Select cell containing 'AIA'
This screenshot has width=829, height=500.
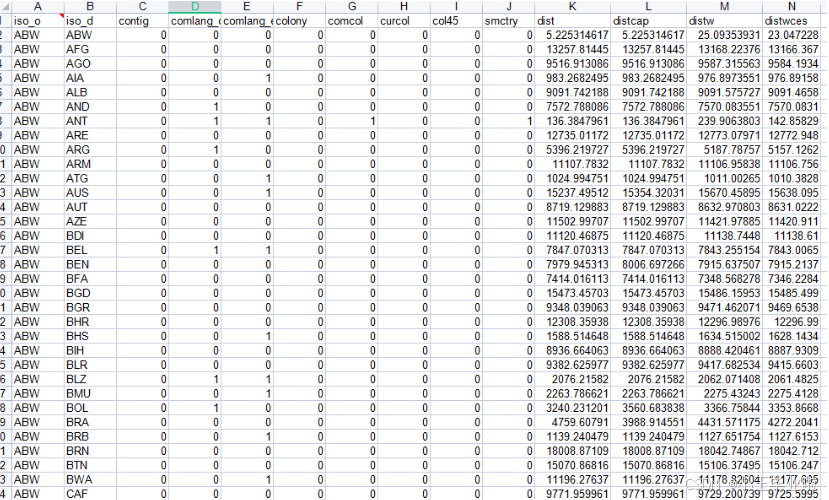click(x=89, y=78)
